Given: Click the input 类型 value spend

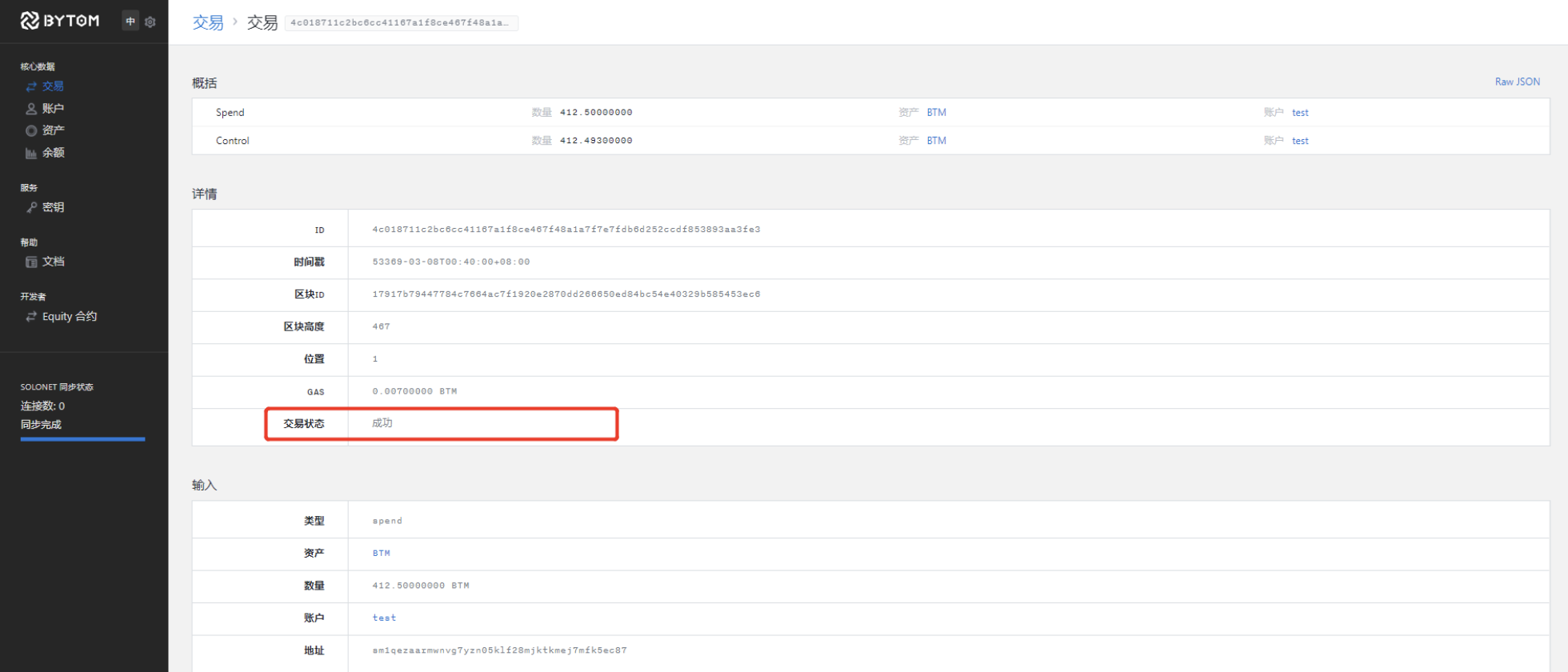Looking at the screenshot, I should point(387,521).
